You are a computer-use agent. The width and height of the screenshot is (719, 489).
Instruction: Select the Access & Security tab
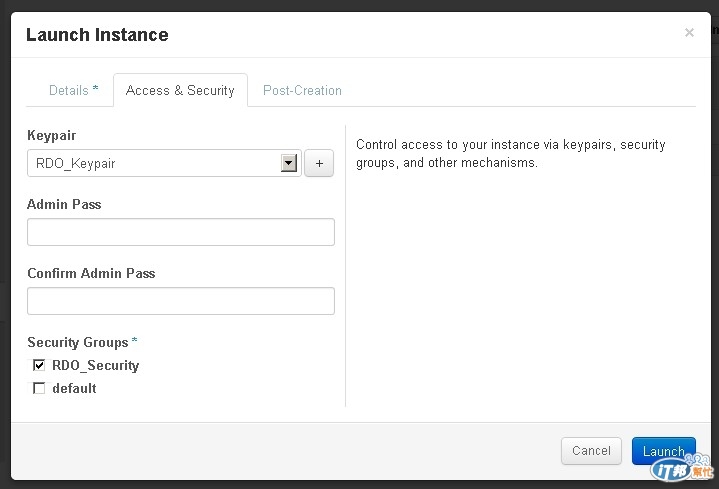point(180,90)
